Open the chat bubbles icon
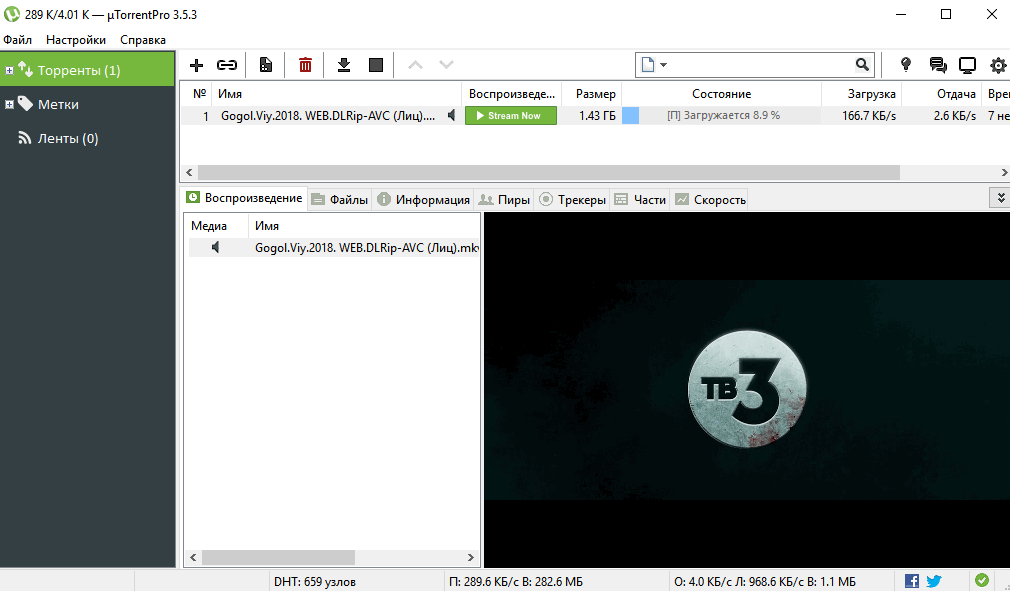This screenshot has width=1010, height=591. tap(938, 65)
